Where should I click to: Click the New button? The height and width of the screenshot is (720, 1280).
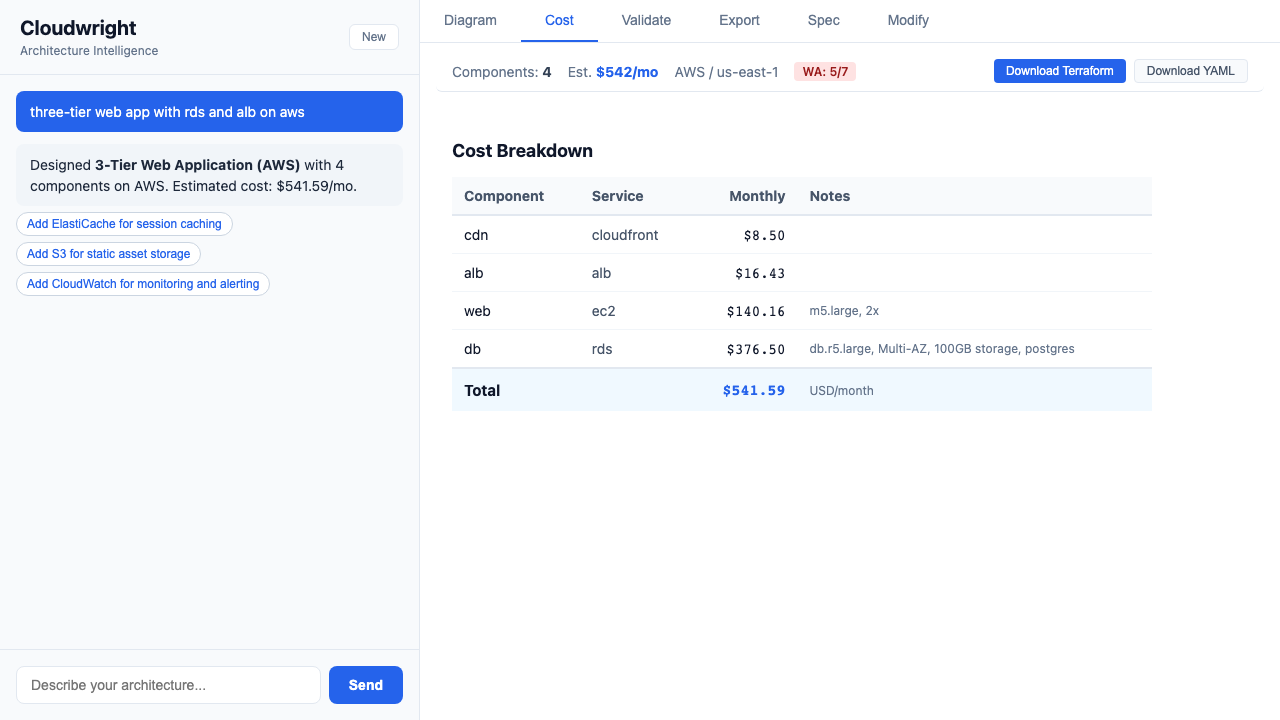[x=374, y=37]
